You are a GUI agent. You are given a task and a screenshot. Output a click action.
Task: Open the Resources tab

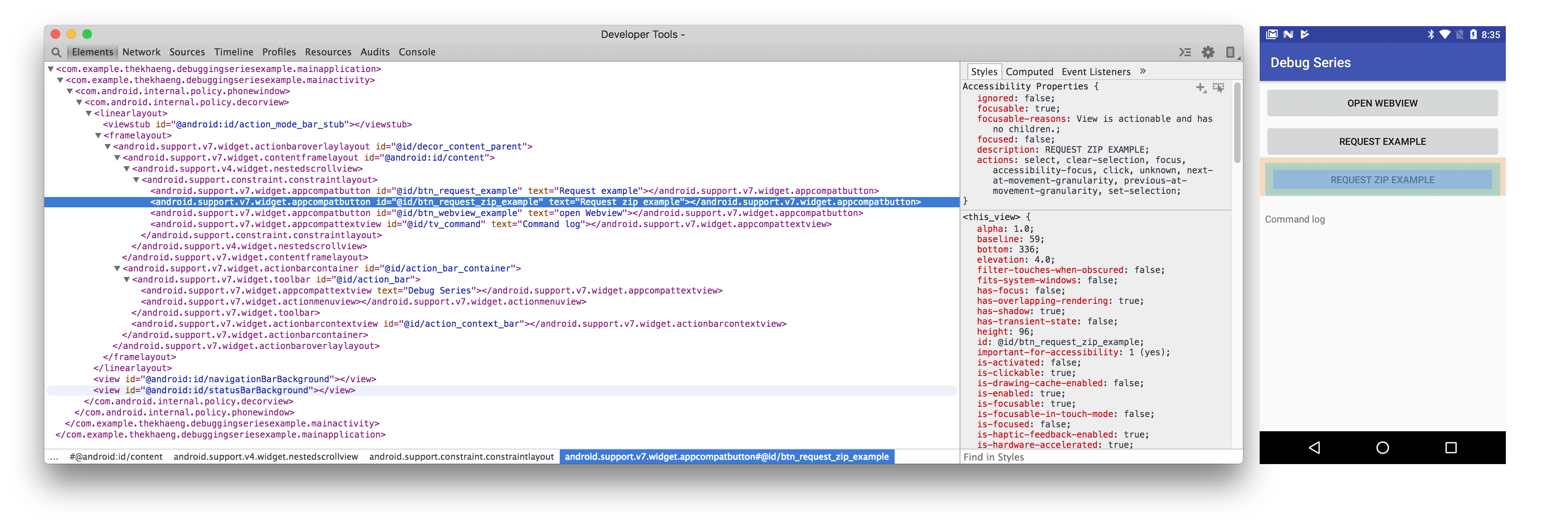pos(328,52)
